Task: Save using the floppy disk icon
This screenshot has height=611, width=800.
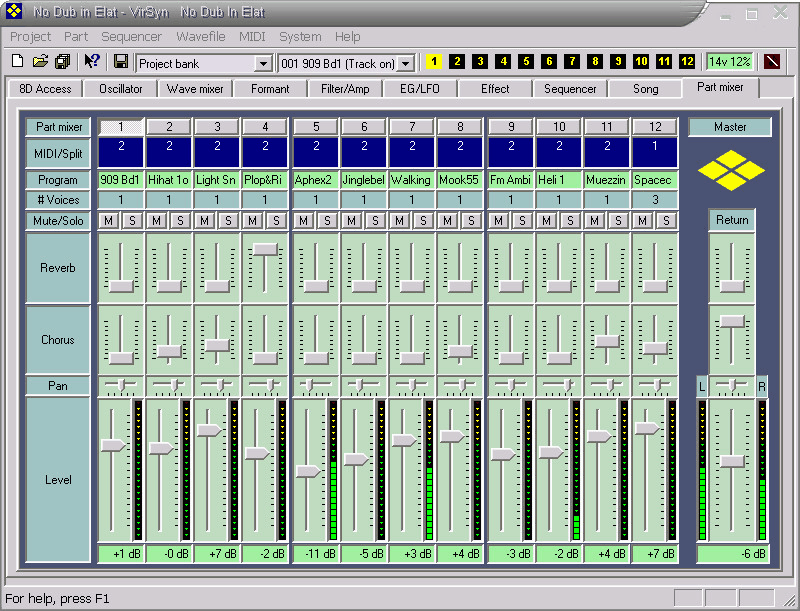Action: (121, 62)
